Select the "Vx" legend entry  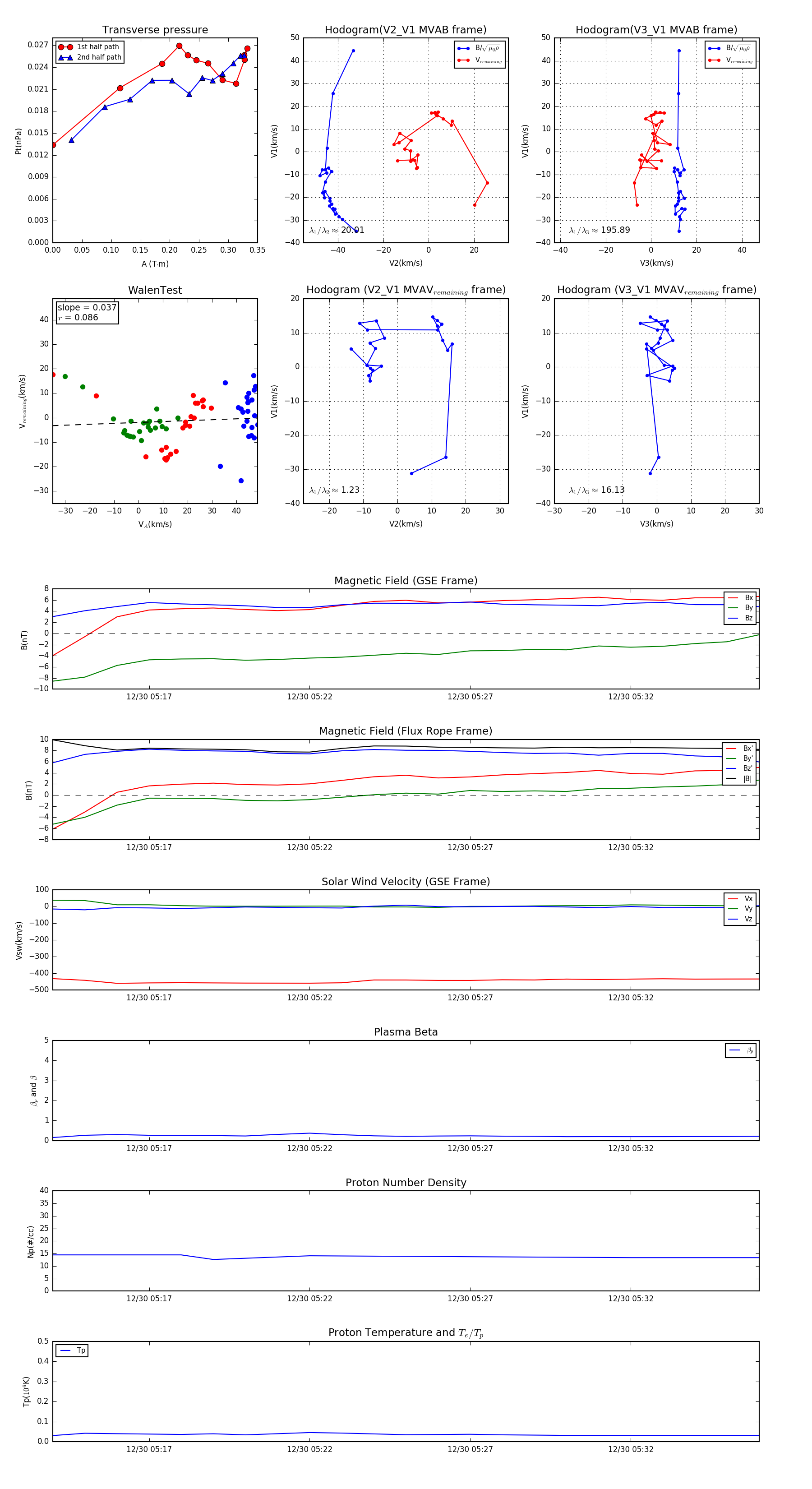(x=740, y=899)
